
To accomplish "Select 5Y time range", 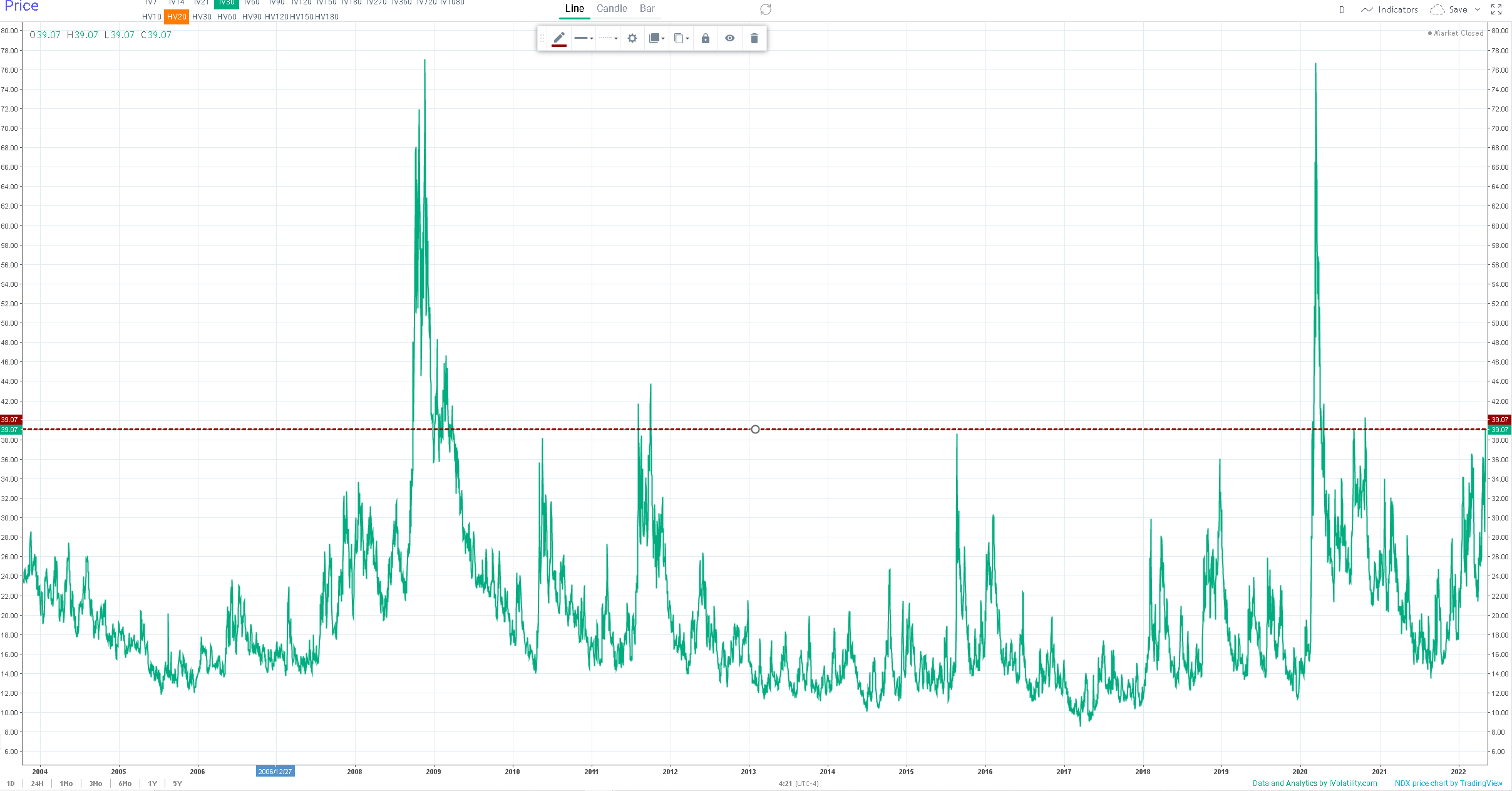I will click(178, 783).
